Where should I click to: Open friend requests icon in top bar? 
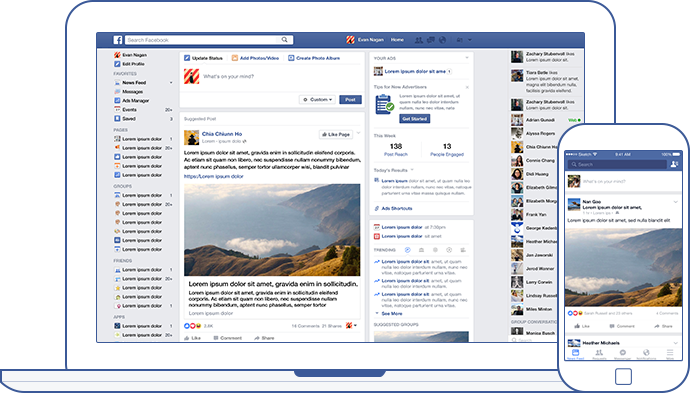click(x=418, y=40)
